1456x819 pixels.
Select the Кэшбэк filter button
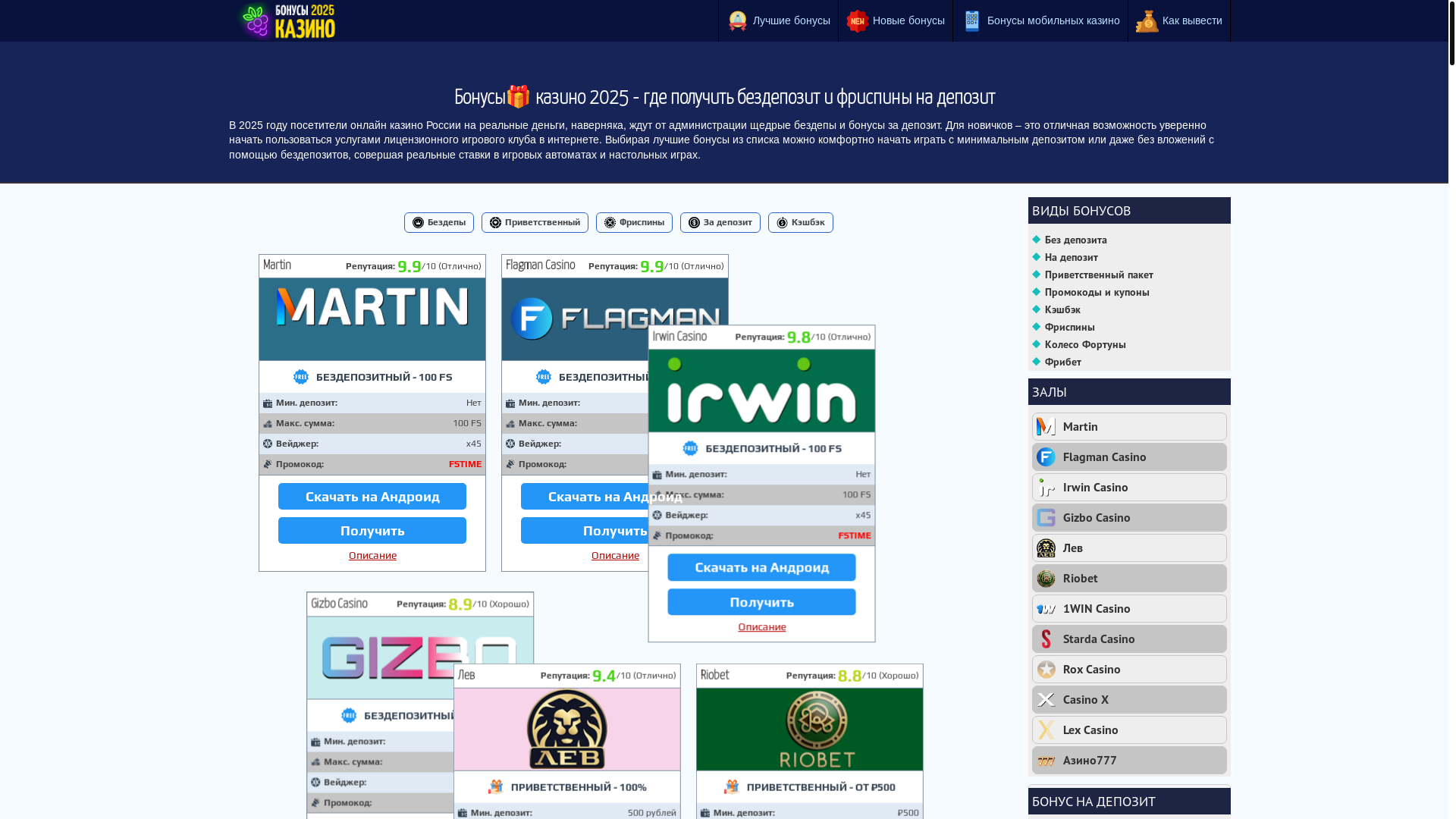tap(801, 222)
